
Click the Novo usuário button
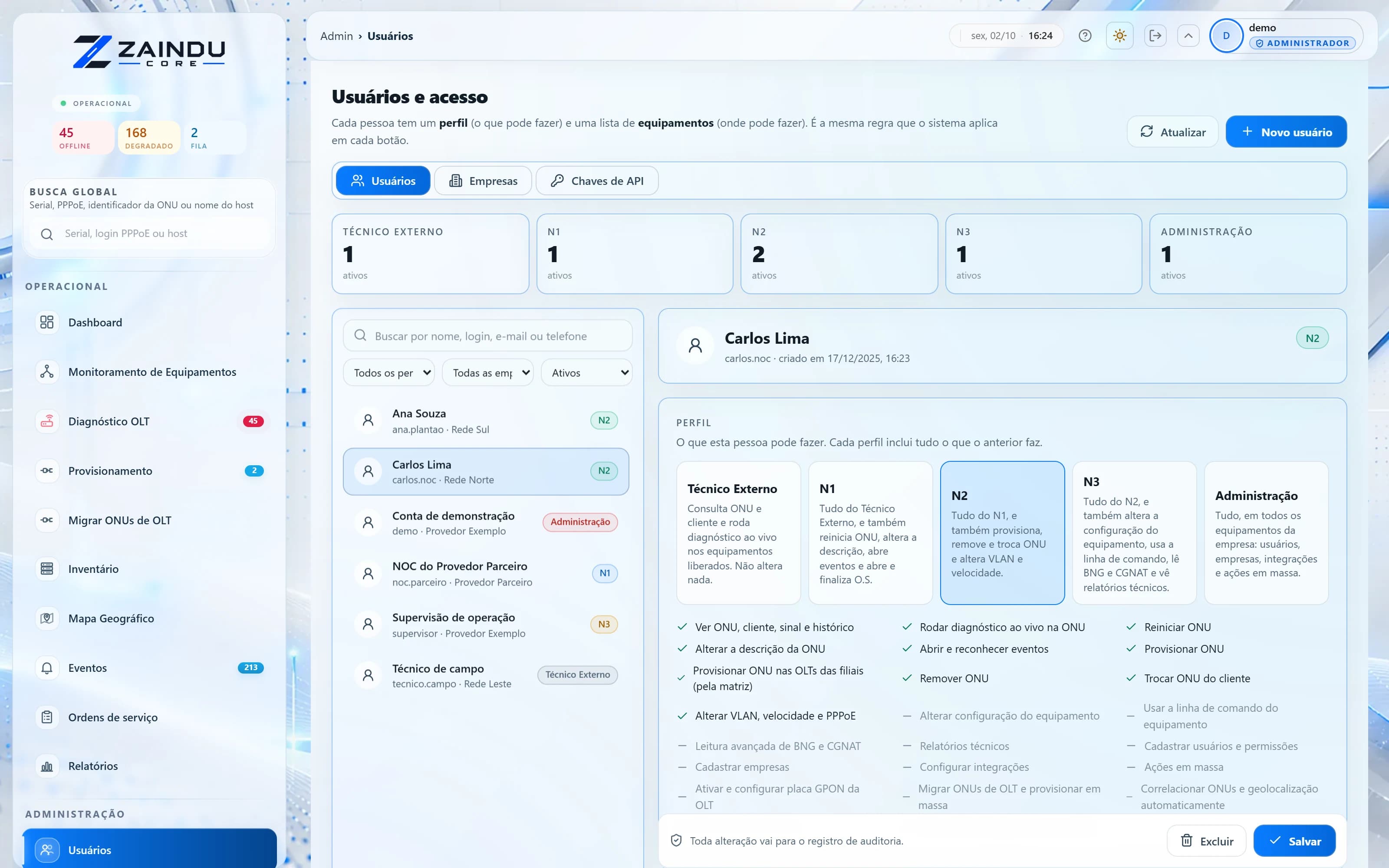[1286, 132]
